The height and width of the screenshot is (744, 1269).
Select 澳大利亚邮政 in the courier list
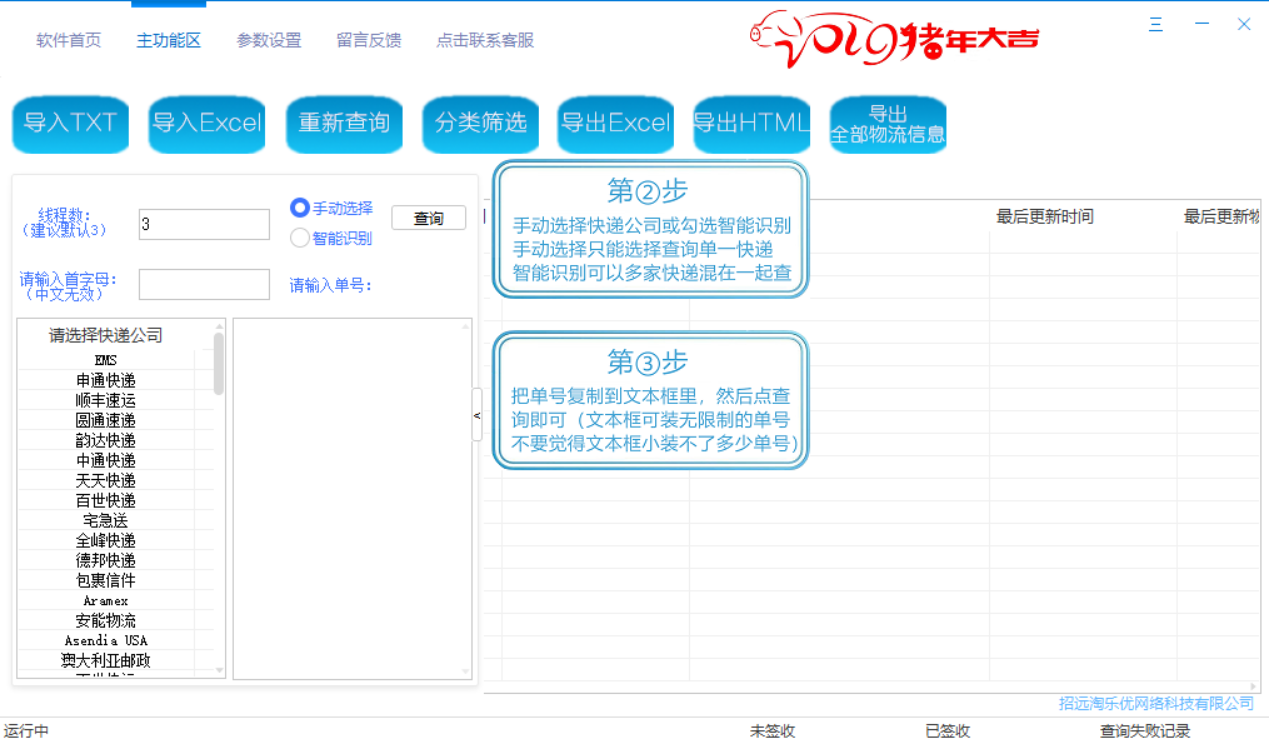(106, 660)
